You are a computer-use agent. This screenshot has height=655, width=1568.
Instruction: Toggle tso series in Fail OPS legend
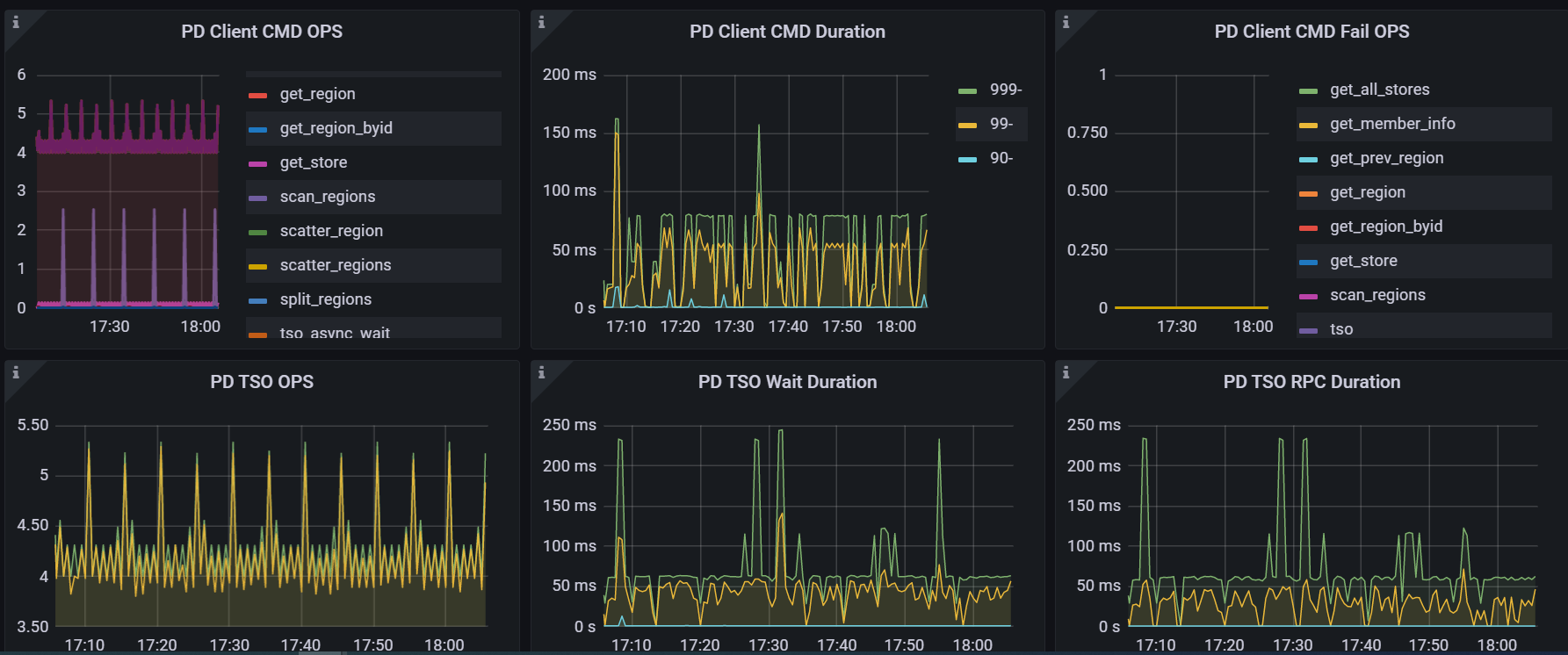click(1340, 329)
